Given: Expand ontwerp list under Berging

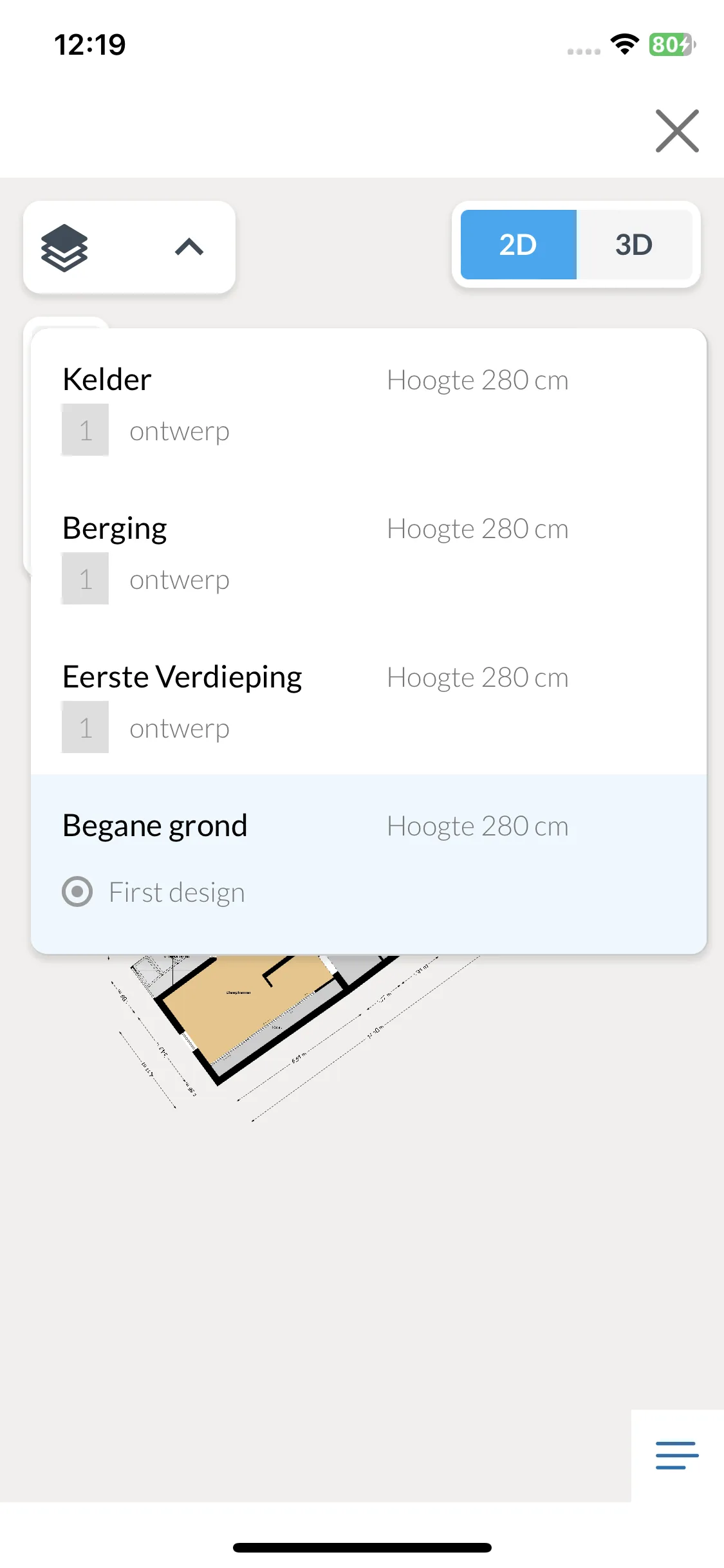Looking at the screenshot, I should (180, 580).
